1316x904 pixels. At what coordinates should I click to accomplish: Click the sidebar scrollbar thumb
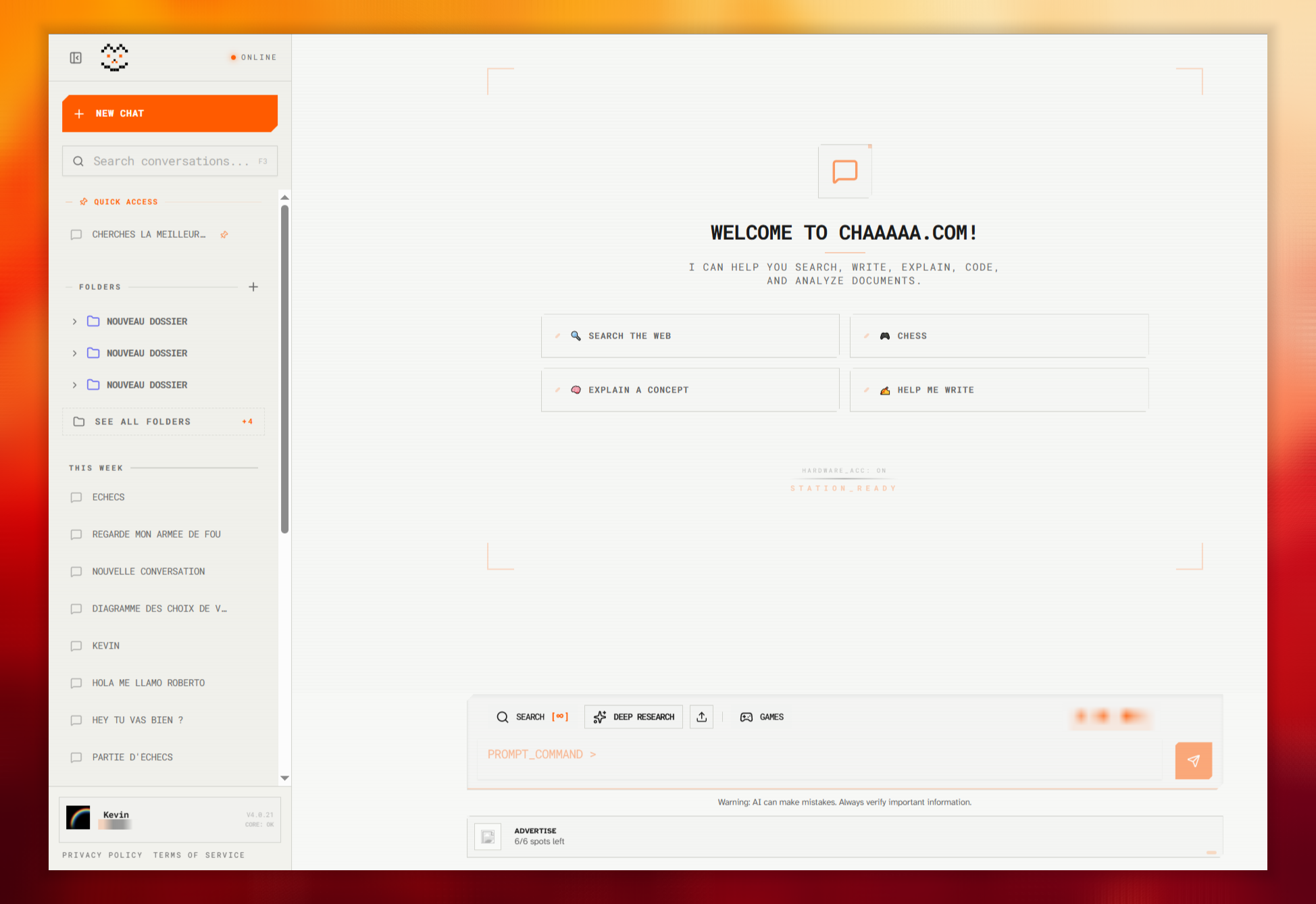click(285, 369)
